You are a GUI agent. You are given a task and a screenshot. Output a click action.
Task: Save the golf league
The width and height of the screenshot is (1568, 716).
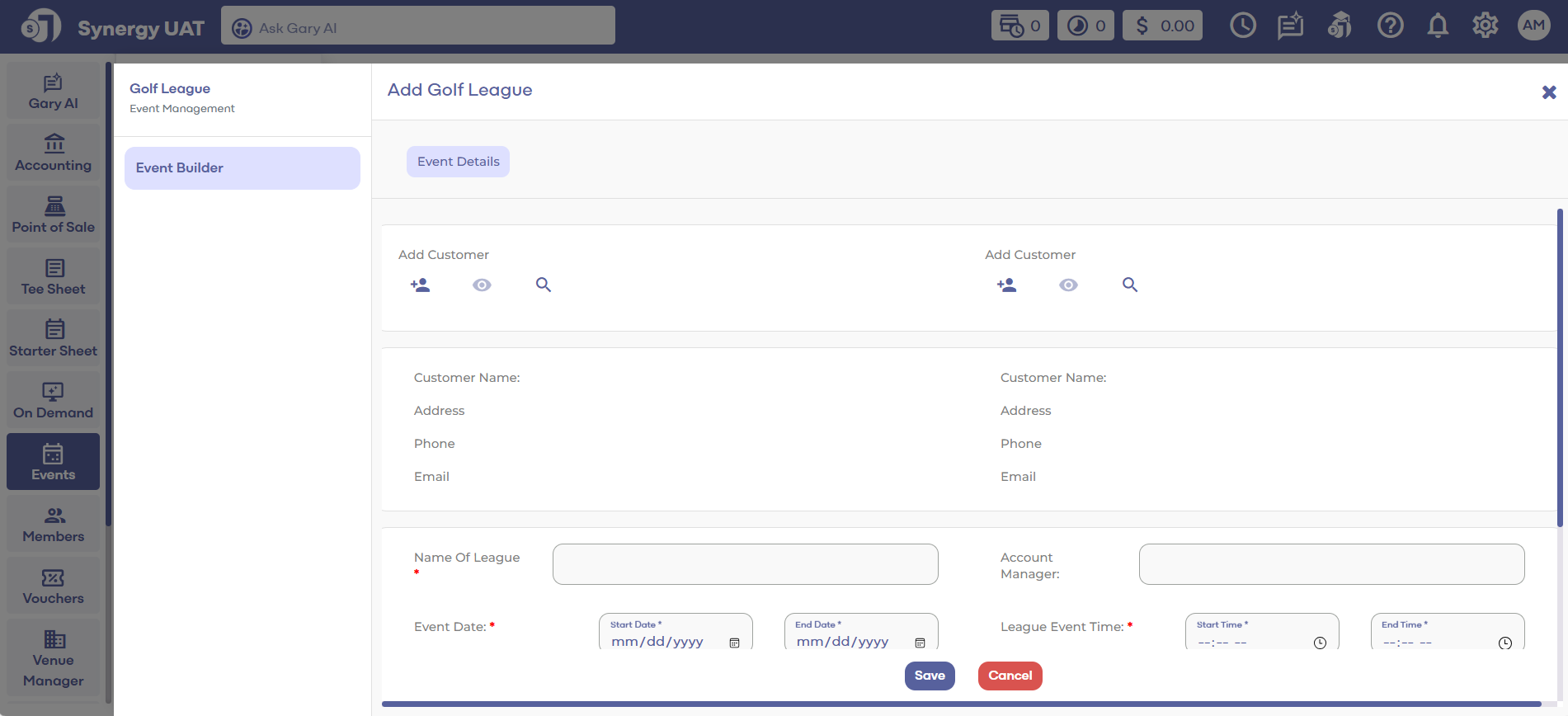click(930, 676)
